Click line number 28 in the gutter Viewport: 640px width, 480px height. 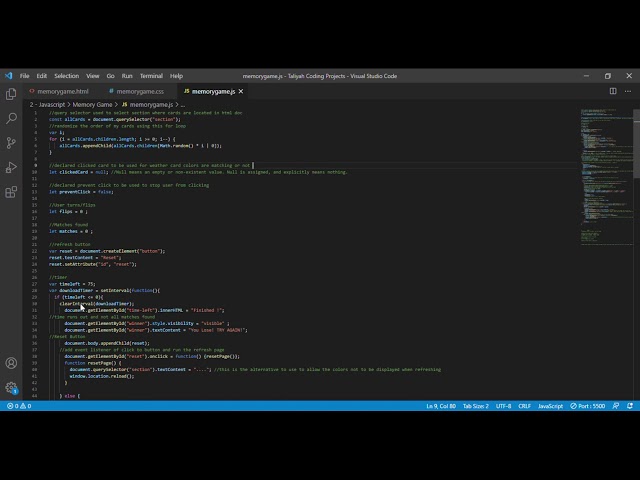tap(34, 291)
